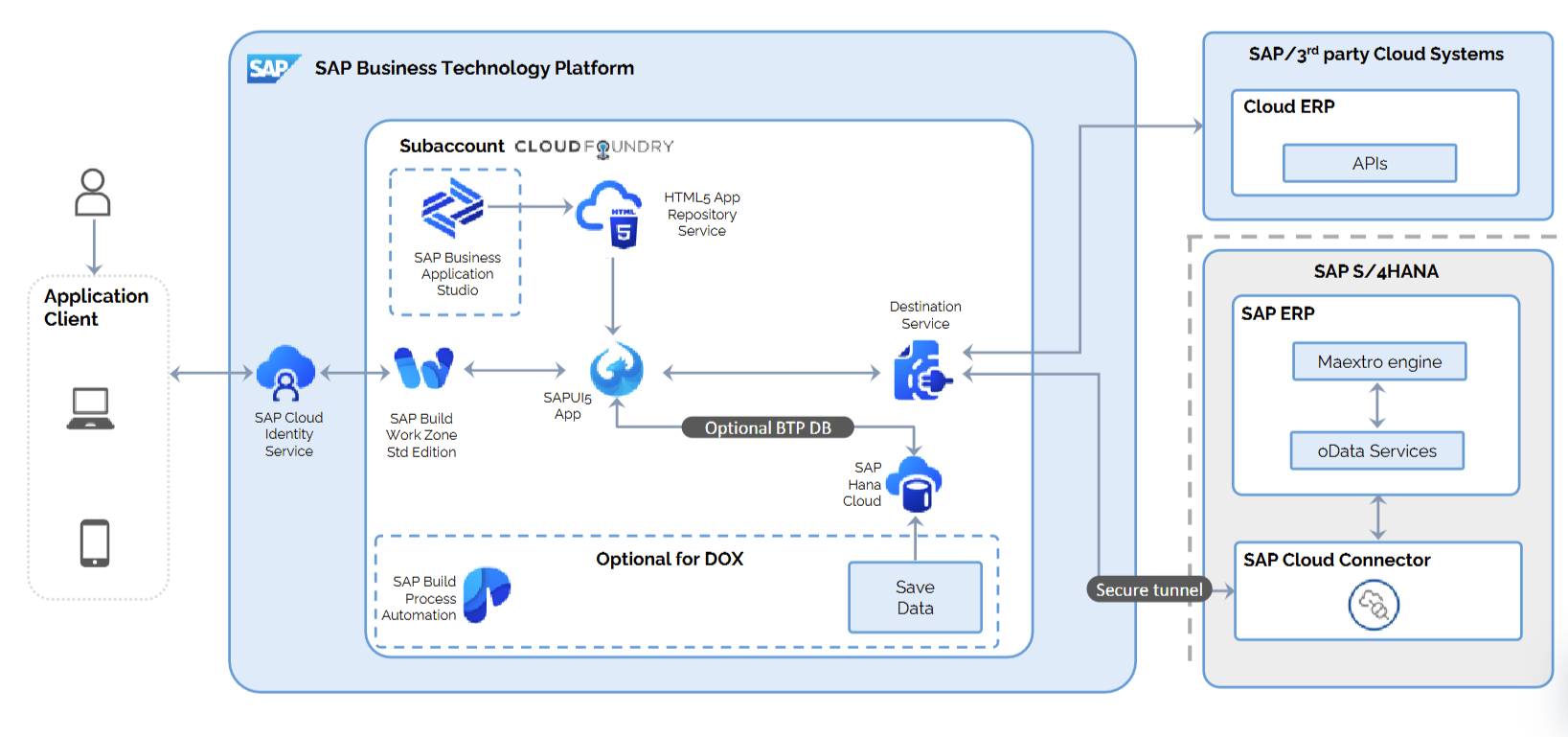
Task: Click the APIs box in Cloud ERP
Action: click(1370, 163)
